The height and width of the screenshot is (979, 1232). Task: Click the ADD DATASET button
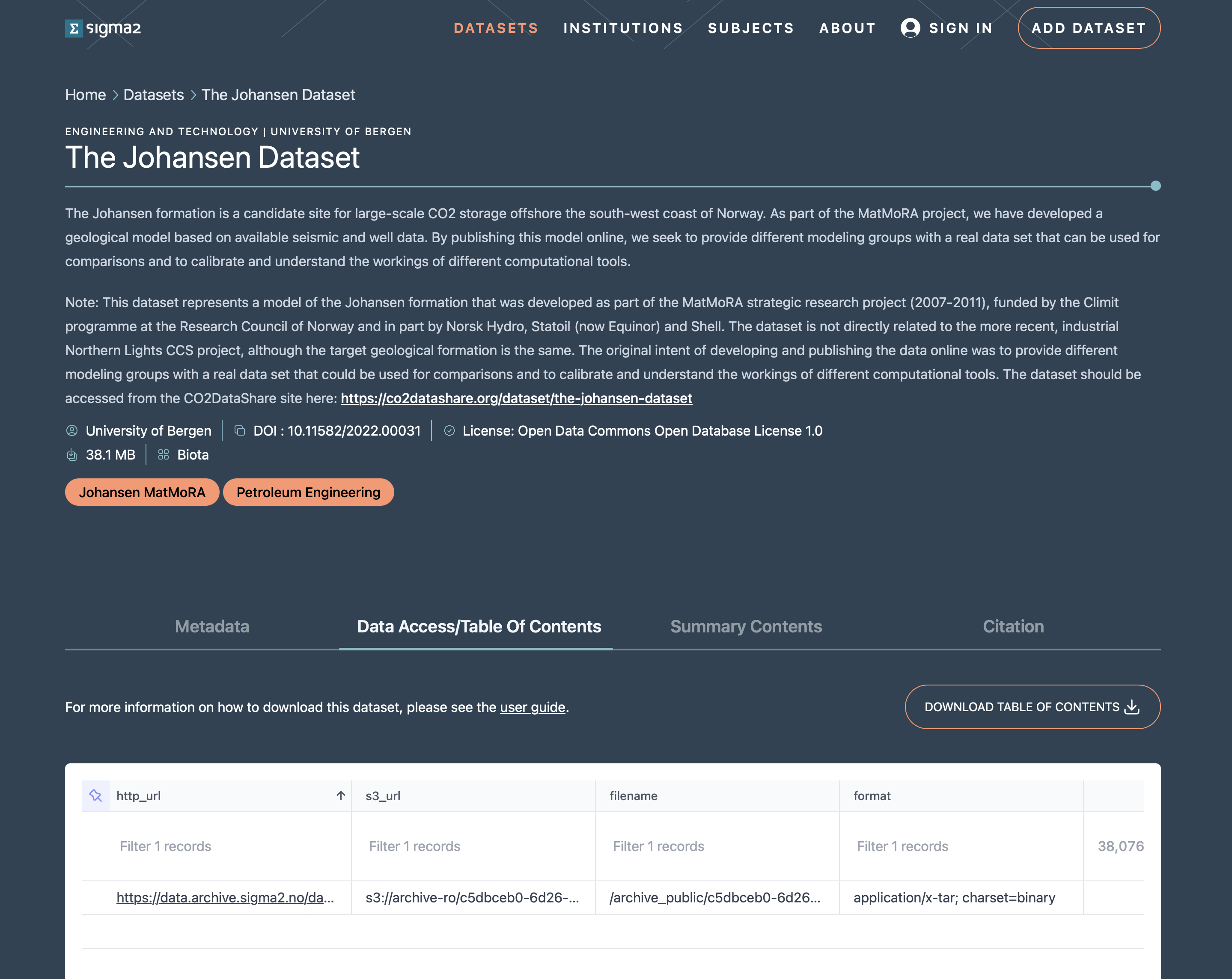1089,27
